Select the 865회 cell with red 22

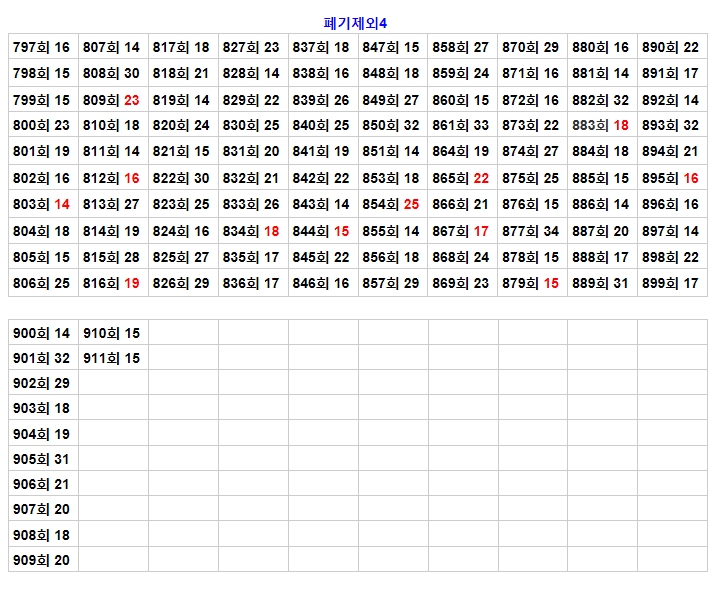[x=461, y=178]
